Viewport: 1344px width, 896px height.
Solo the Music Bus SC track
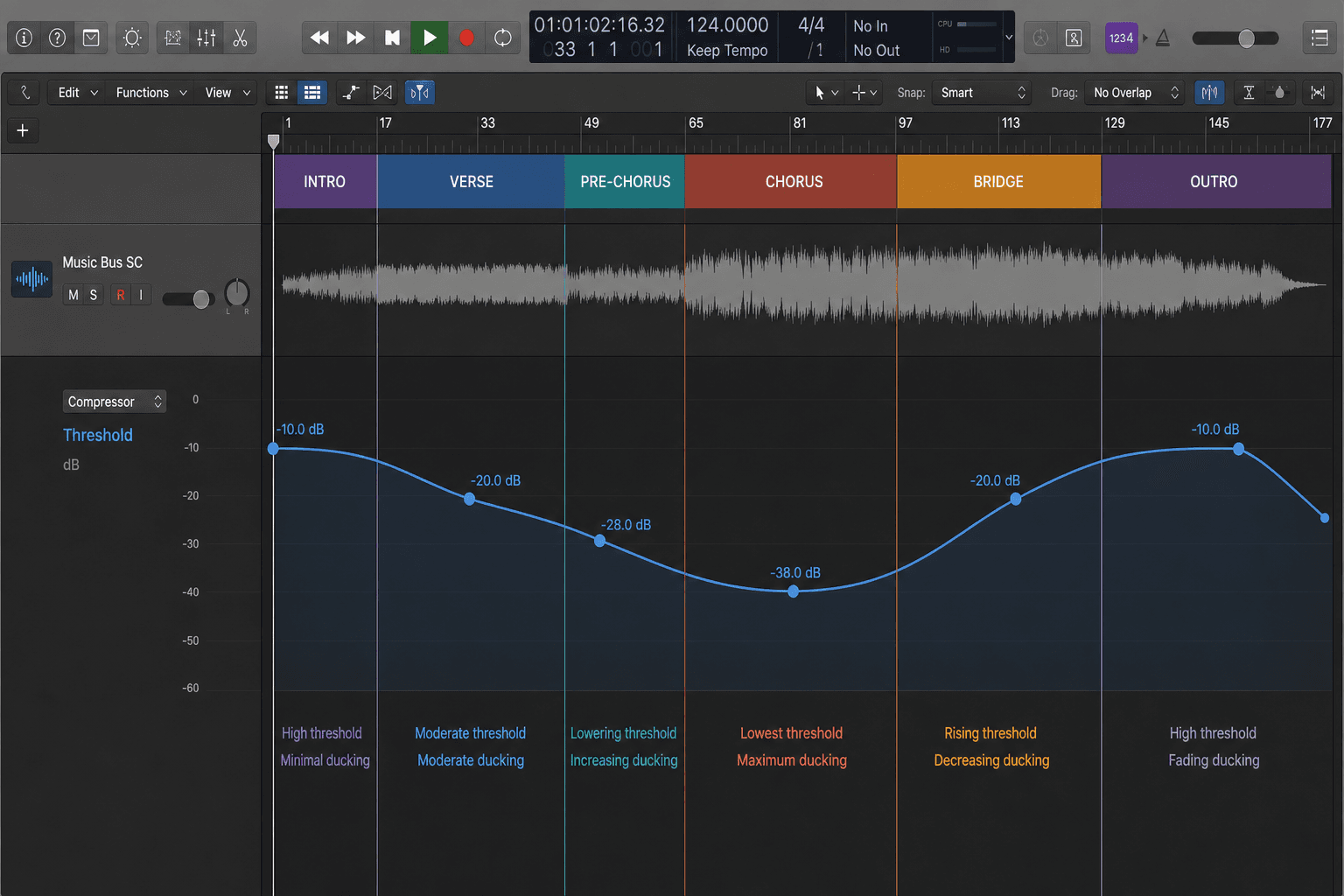(94, 295)
